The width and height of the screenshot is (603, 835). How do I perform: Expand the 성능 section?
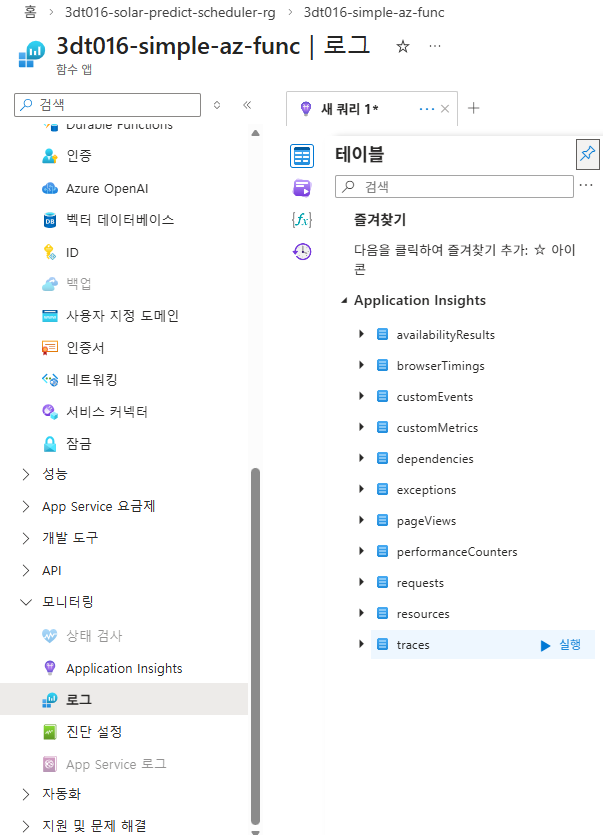pyautogui.click(x=26, y=474)
